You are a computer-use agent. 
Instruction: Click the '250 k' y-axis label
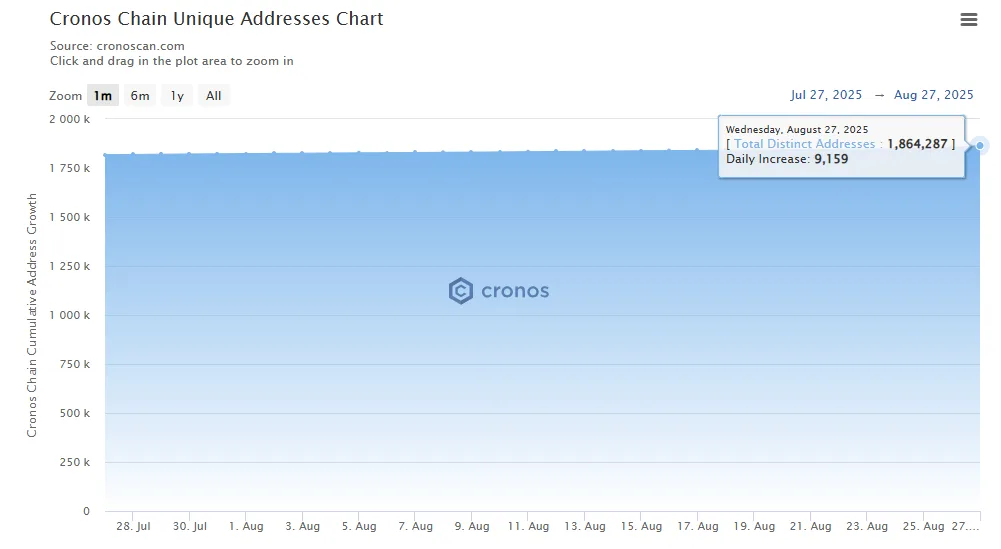point(75,462)
